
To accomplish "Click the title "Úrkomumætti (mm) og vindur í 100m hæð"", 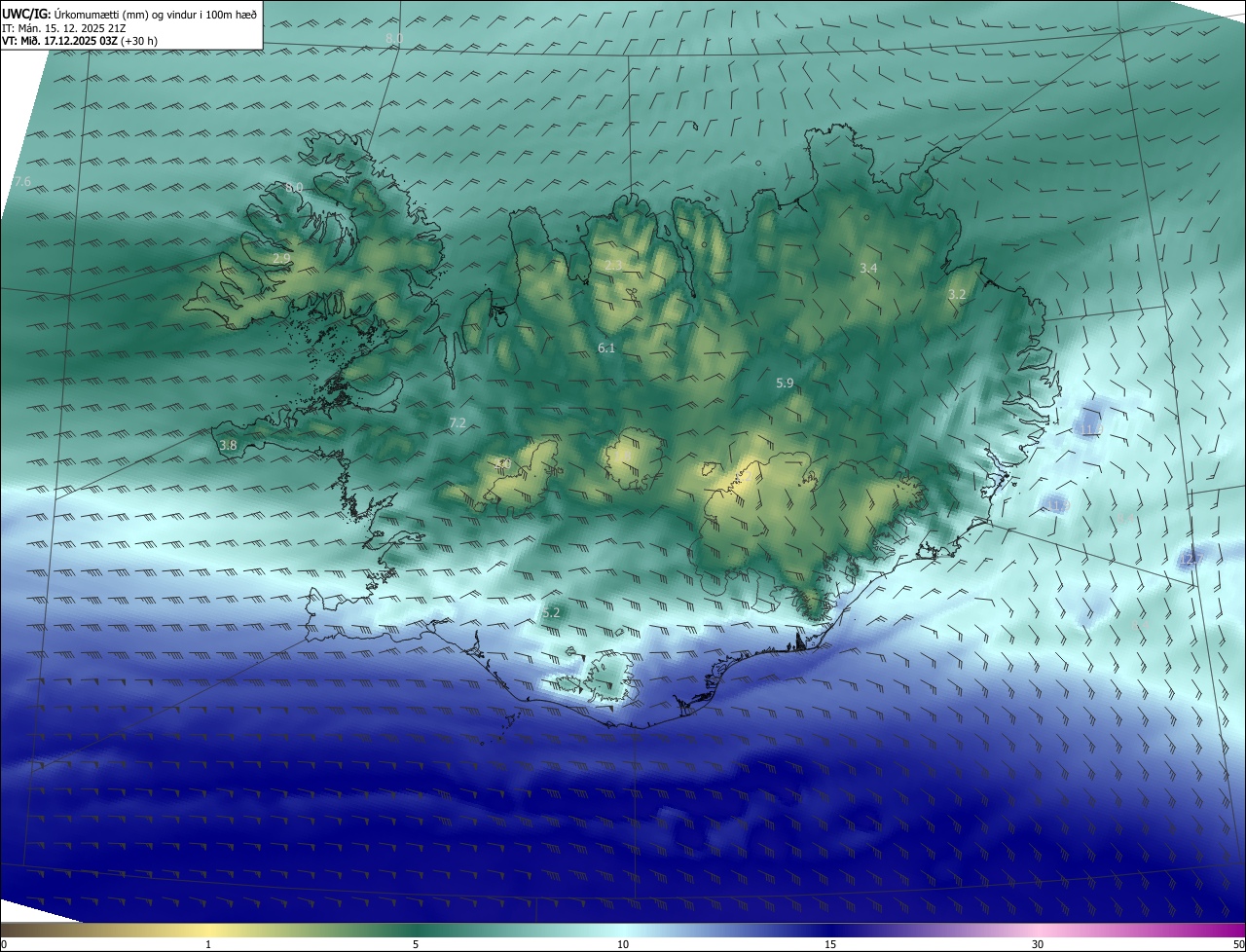I will [x=156, y=14].
